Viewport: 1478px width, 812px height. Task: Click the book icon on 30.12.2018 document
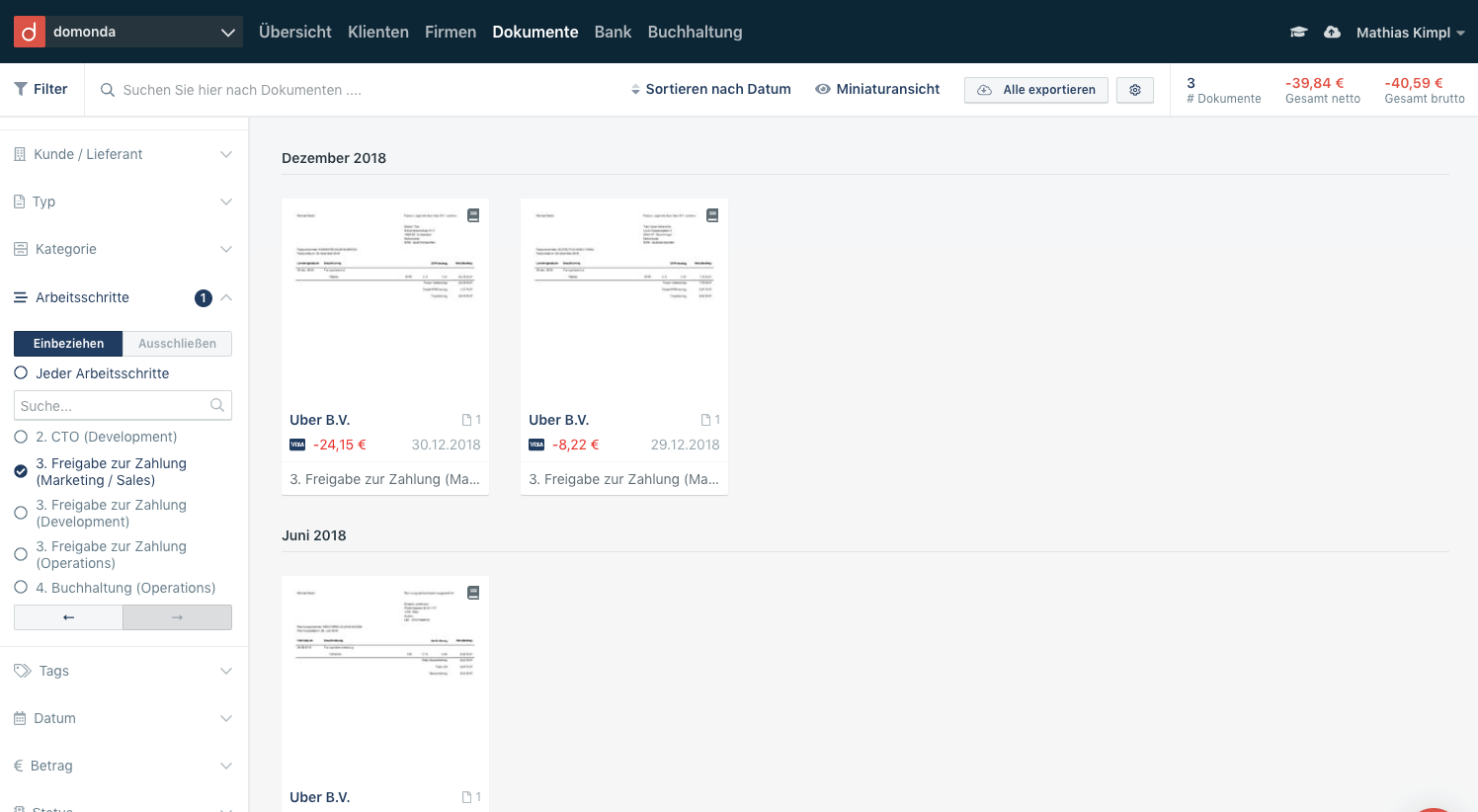473,215
